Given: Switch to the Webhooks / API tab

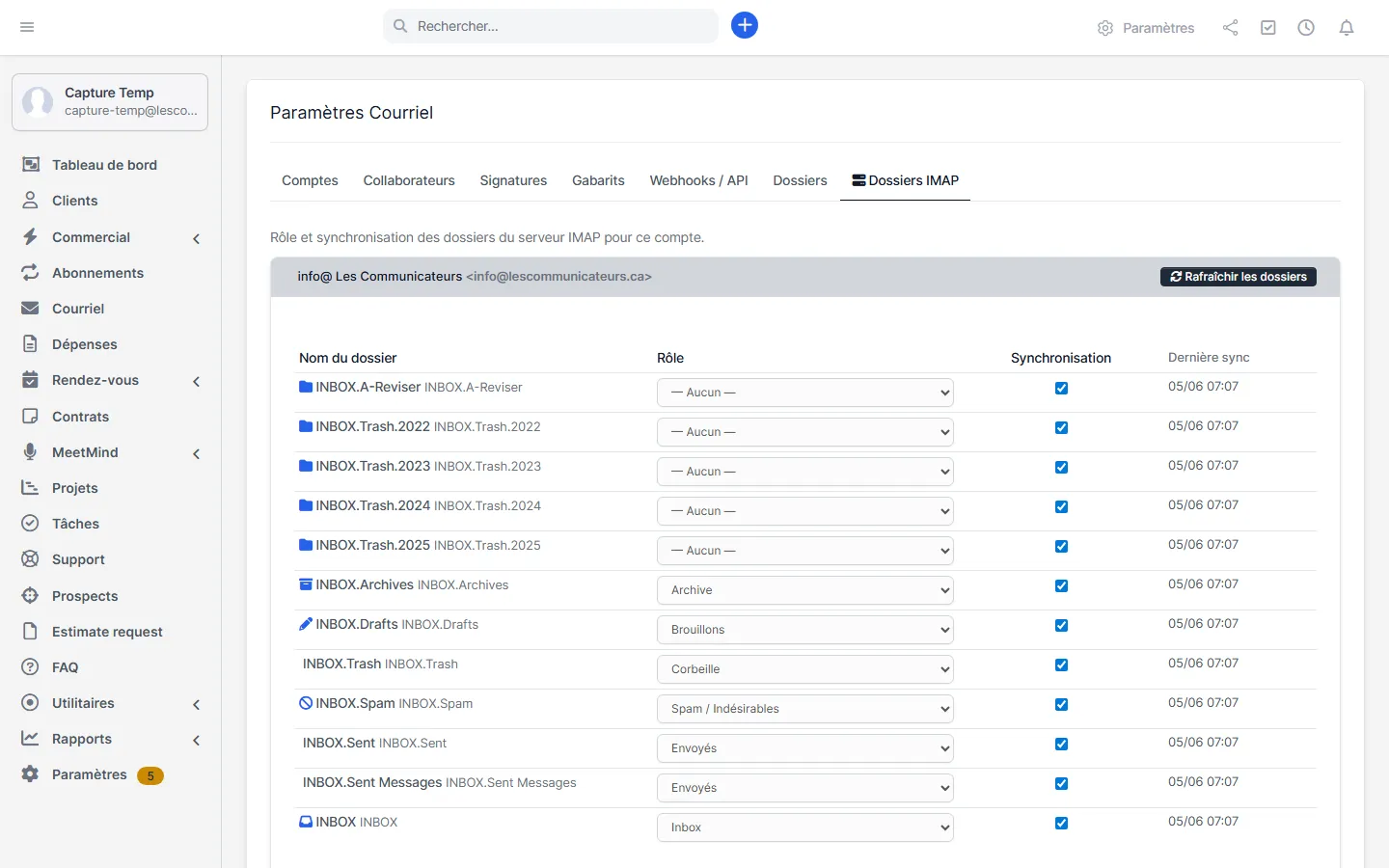Looking at the screenshot, I should (698, 180).
